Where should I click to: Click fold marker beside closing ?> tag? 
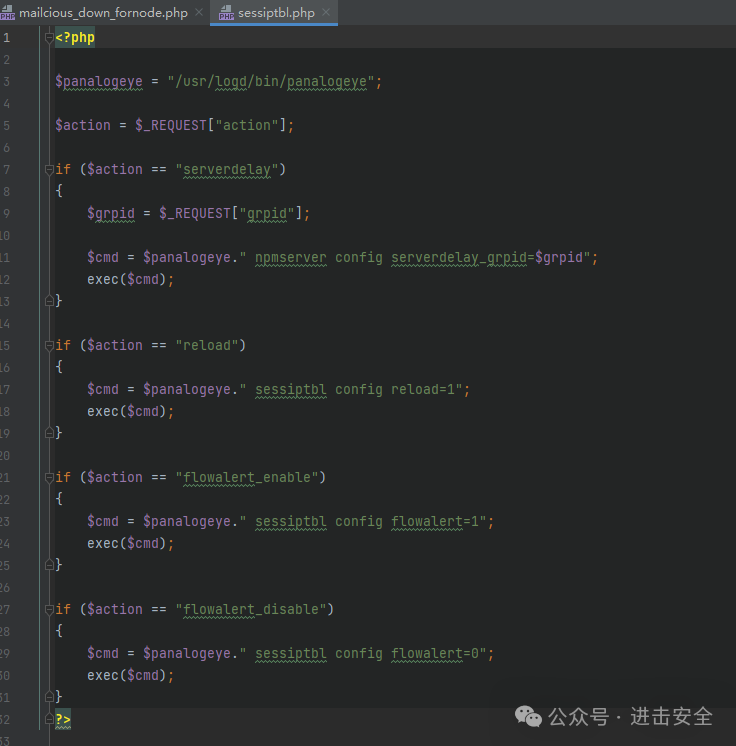tap(49, 718)
